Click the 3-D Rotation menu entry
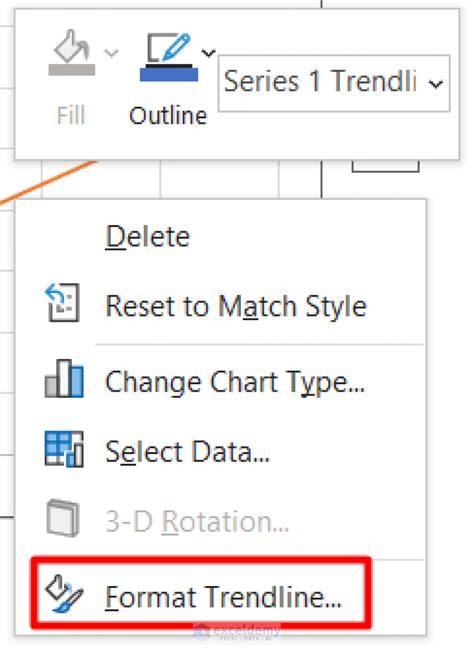The image size is (474, 652). 220,521
